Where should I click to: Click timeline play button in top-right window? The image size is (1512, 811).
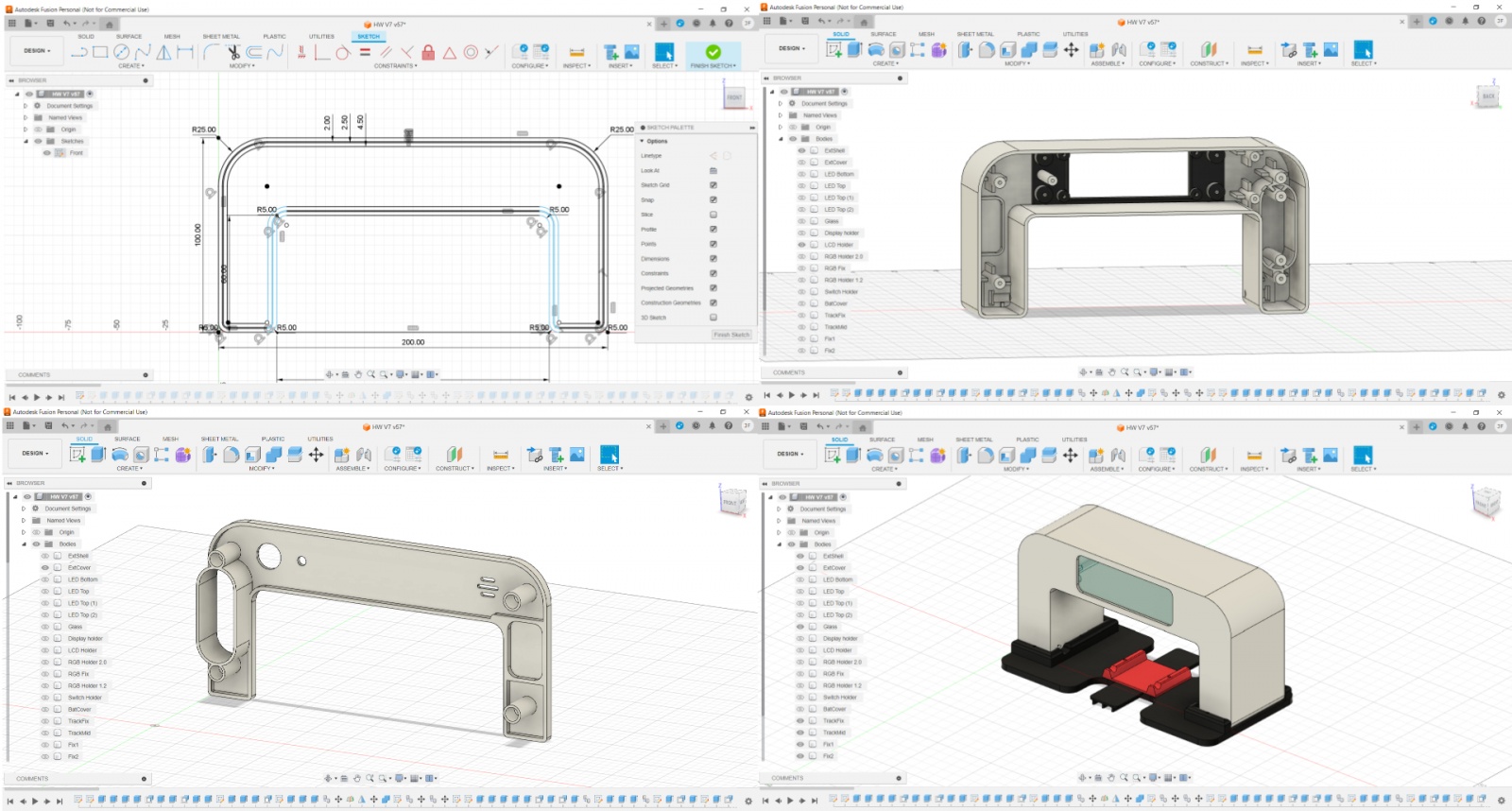pyautogui.click(x=791, y=395)
